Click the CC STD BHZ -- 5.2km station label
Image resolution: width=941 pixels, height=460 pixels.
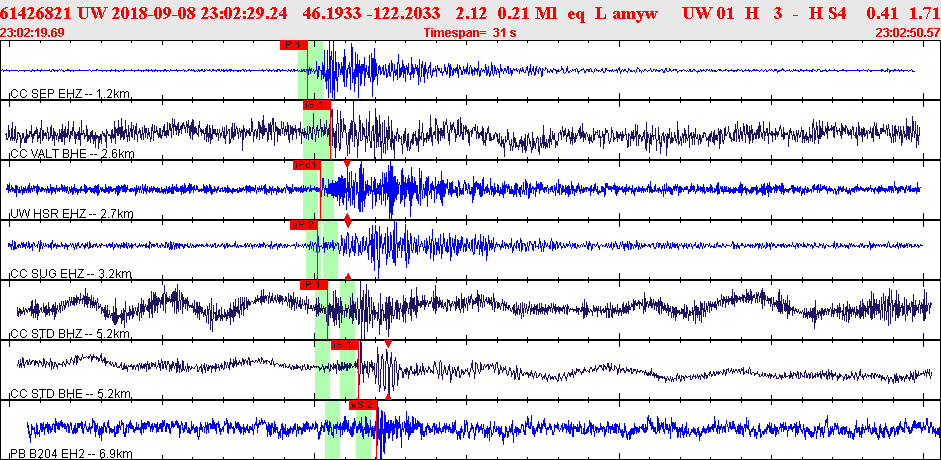point(70,333)
